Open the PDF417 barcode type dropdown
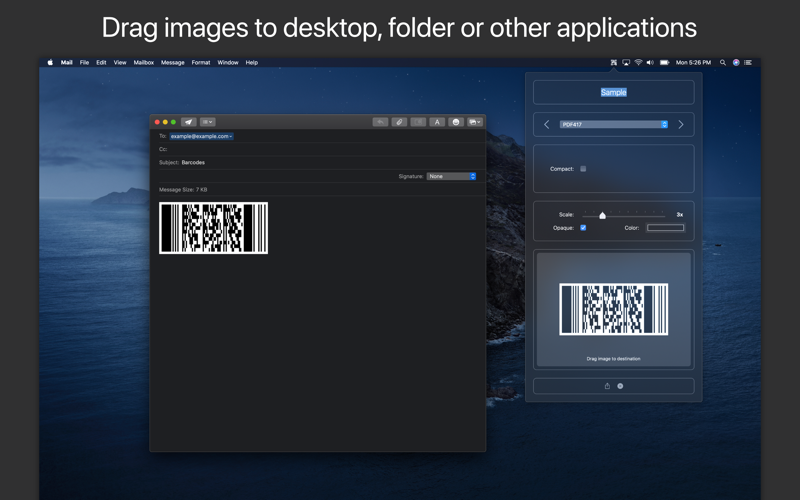Viewport: 800px width, 500px height. [614, 124]
